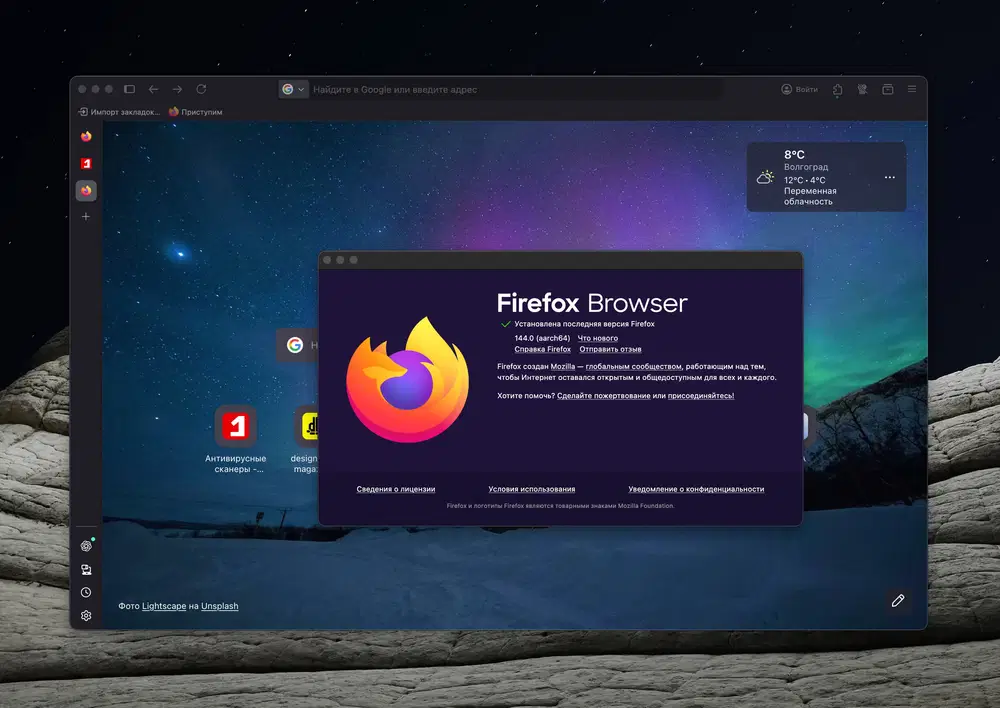1000x708 pixels.
Task: Click the Войти sign-in button
Action: click(x=800, y=89)
